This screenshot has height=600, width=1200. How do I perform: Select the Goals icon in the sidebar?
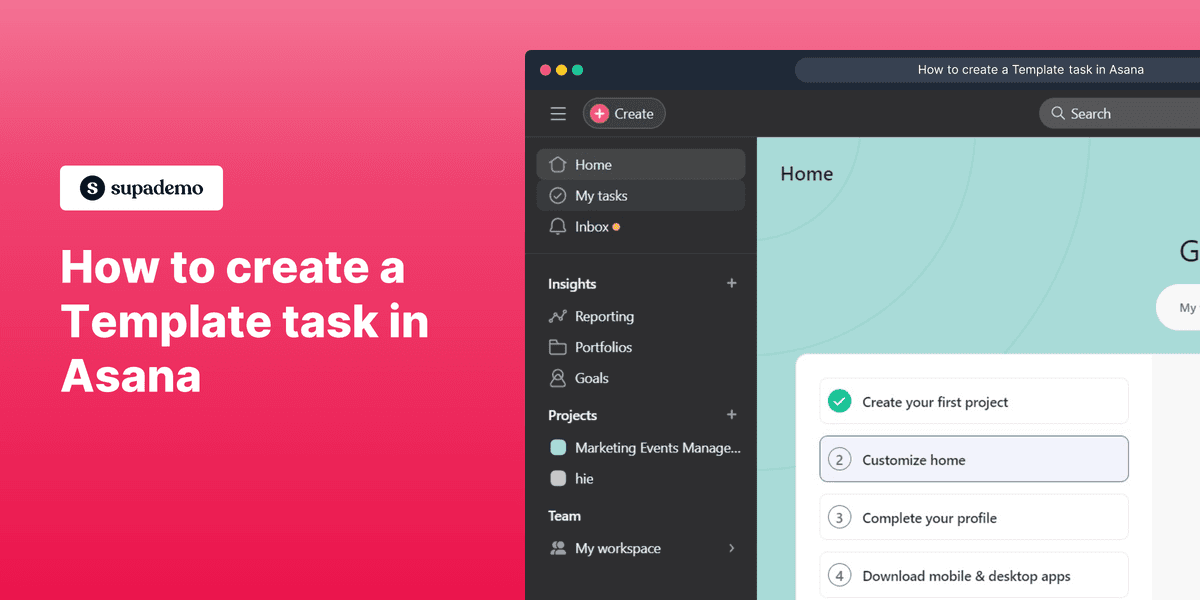coord(557,378)
